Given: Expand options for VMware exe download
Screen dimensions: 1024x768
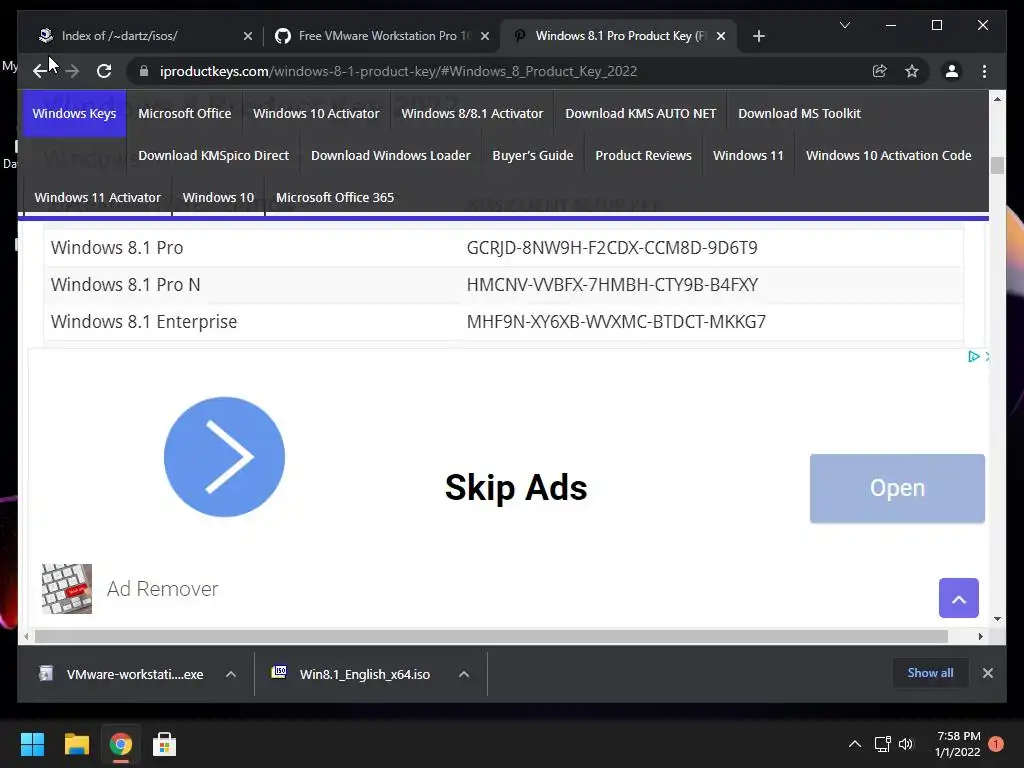Looking at the screenshot, I should 231,674.
